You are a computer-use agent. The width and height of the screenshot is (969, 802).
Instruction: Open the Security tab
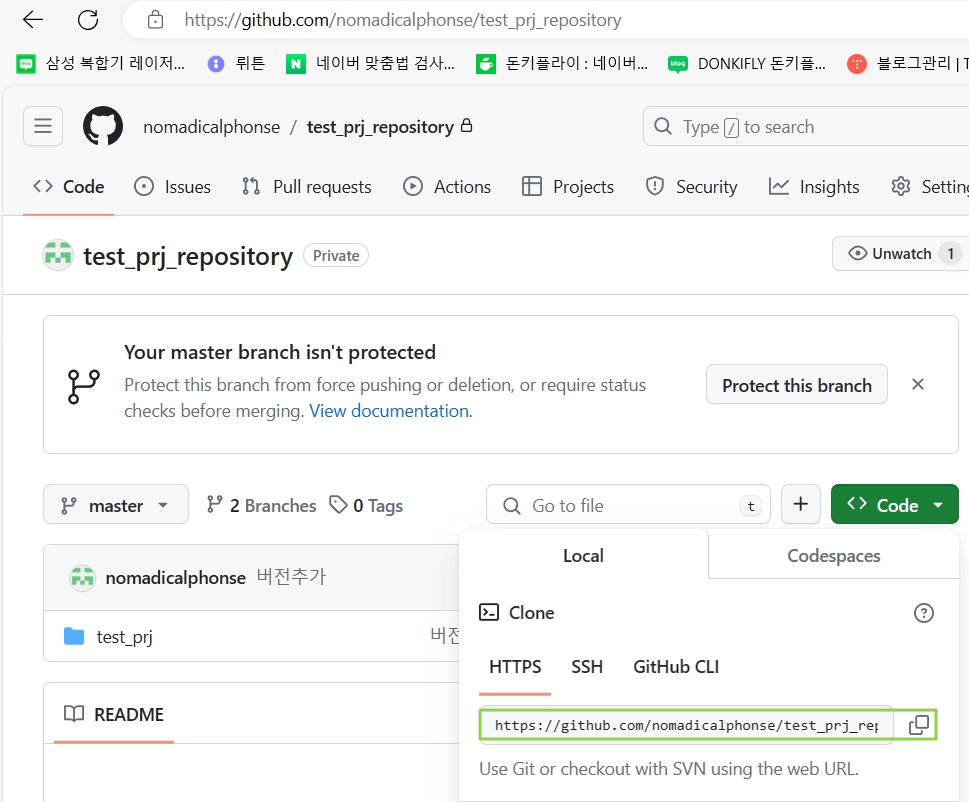[x=692, y=187]
